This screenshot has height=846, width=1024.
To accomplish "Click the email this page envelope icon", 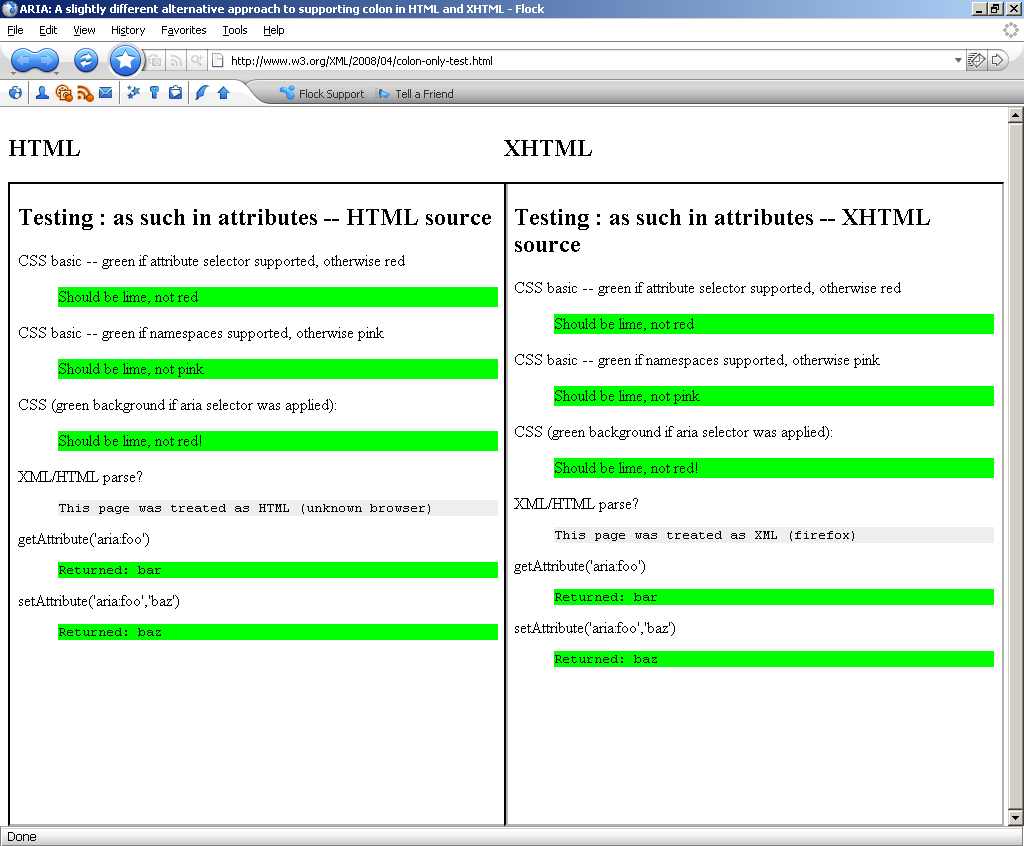I will (x=976, y=61).
